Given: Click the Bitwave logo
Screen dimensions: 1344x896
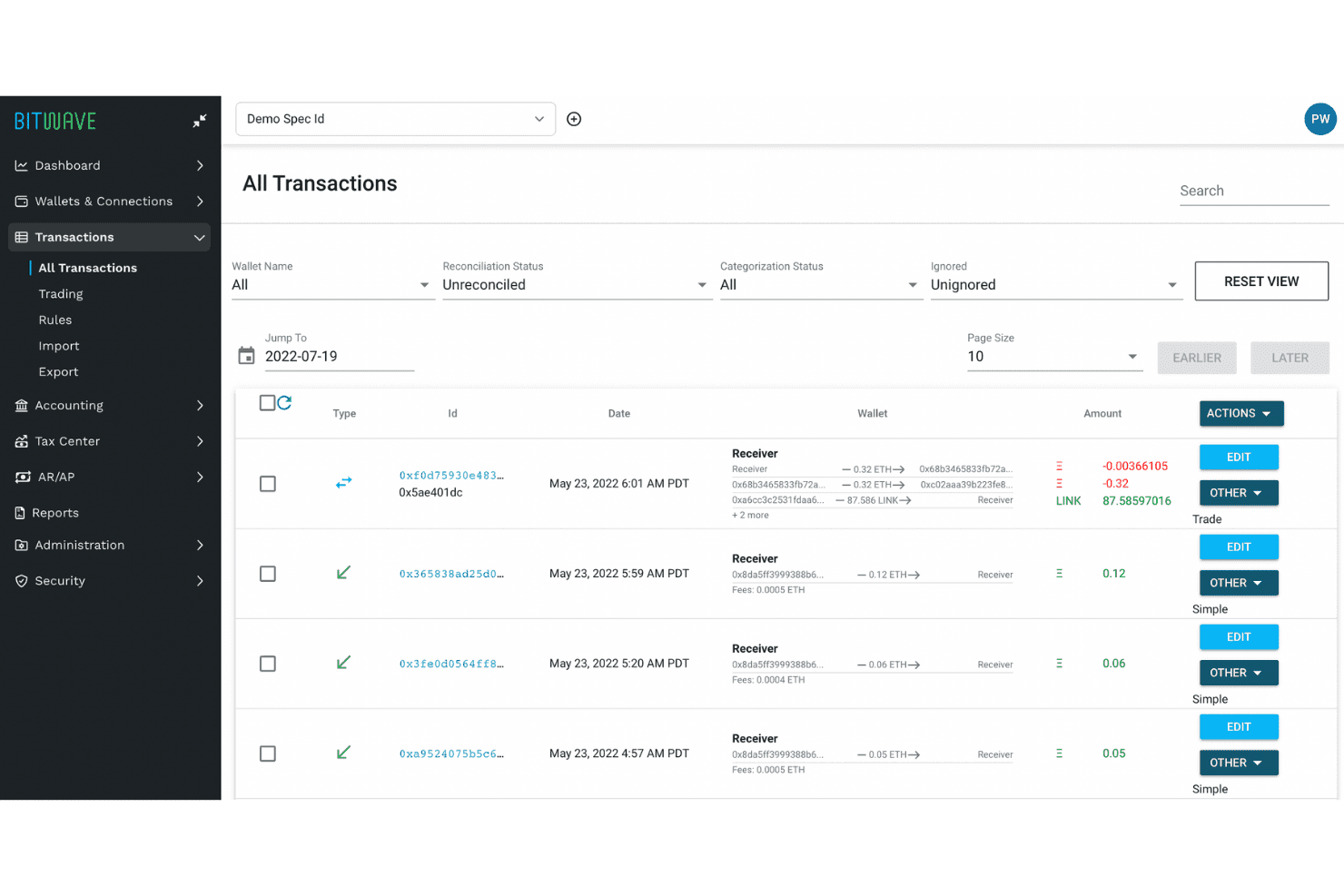Looking at the screenshot, I should 55,121.
